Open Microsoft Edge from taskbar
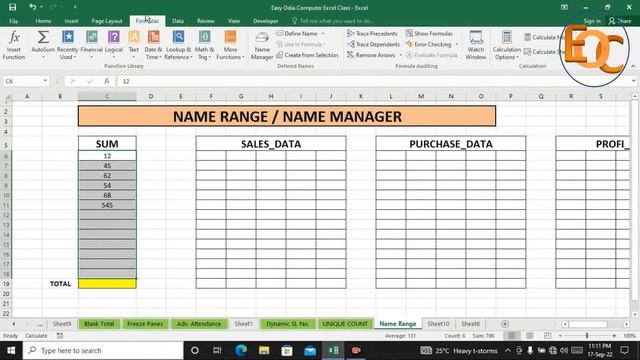The width and height of the screenshot is (640, 360). [241, 350]
